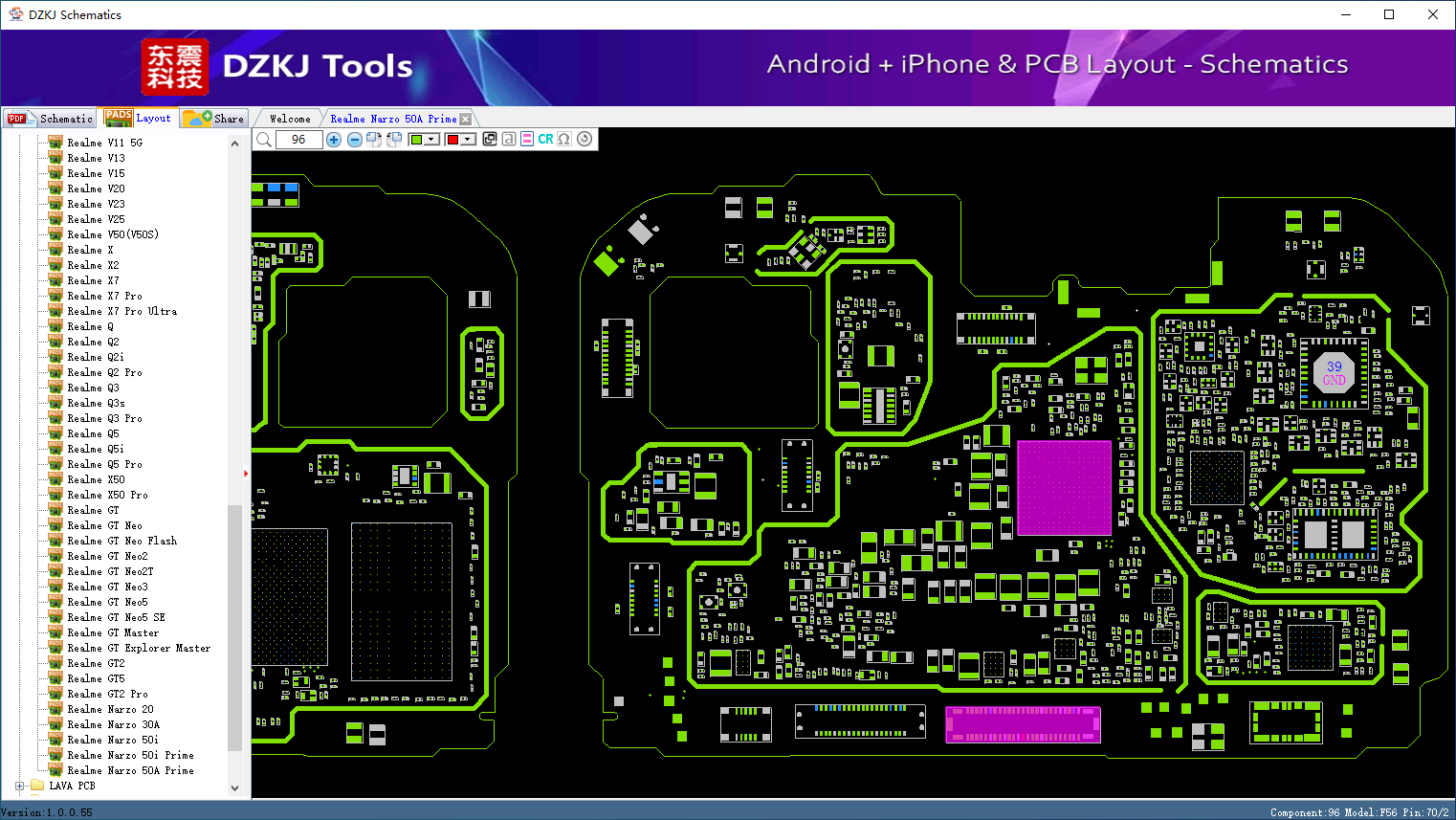Click the model tree scrollbar thumb
Screen dimensions: 1456x820
point(235,627)
